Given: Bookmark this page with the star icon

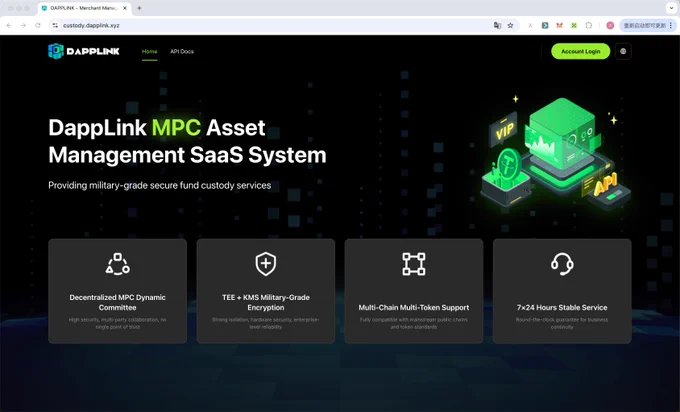Looking at the screenshot, I should click(x=510, y=26).
